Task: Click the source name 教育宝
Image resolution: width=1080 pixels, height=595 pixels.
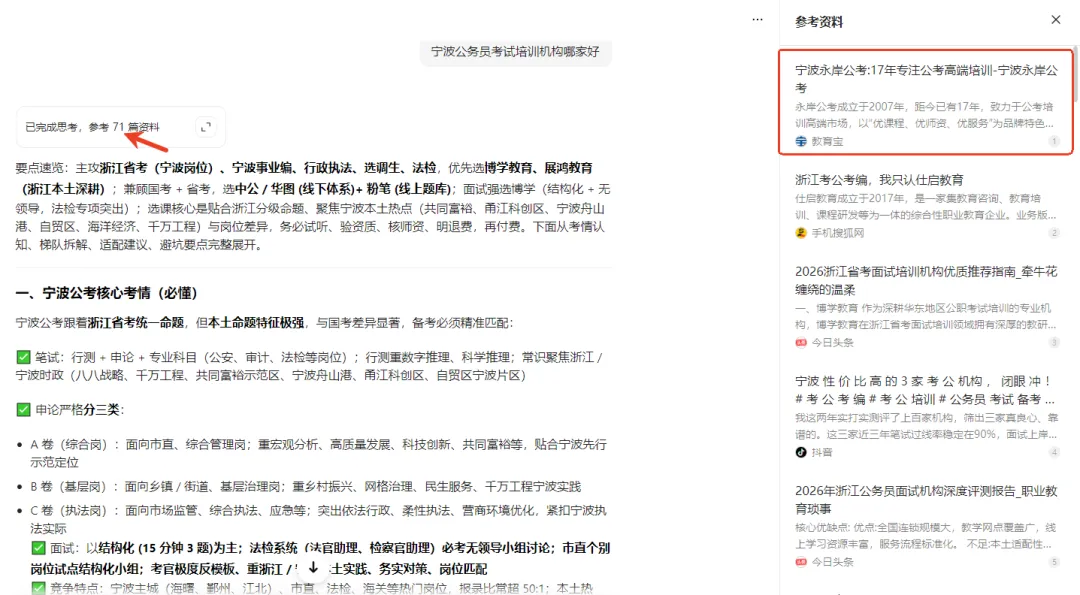Action: pyautogui.click(x=827, y=141)
